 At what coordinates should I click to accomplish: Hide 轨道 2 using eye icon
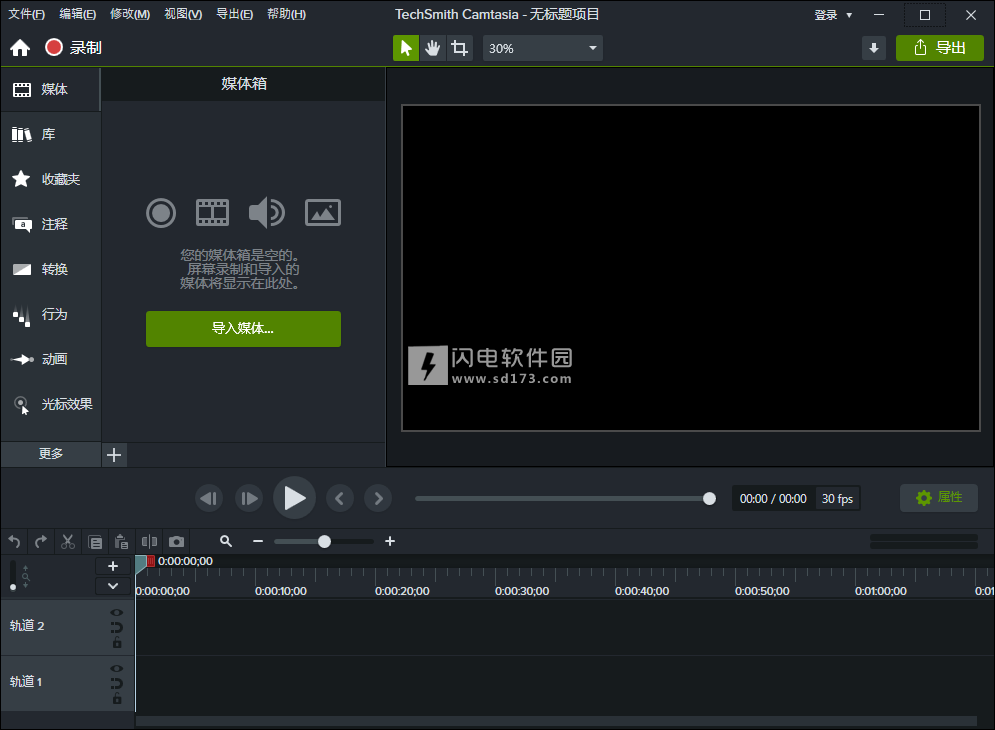117,612
